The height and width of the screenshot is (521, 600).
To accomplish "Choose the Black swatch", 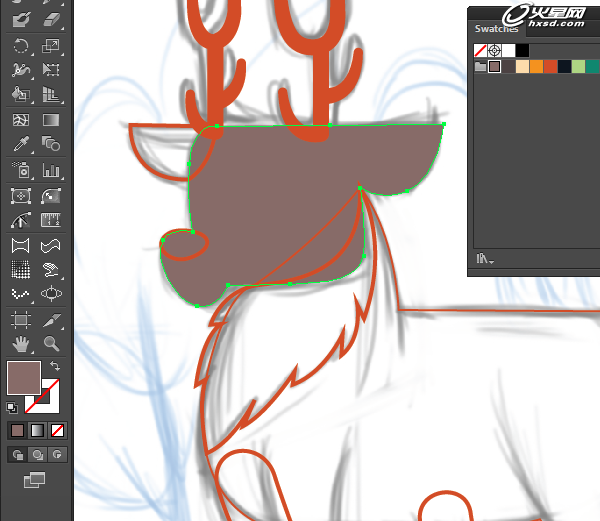I will (x=522, y=50).
